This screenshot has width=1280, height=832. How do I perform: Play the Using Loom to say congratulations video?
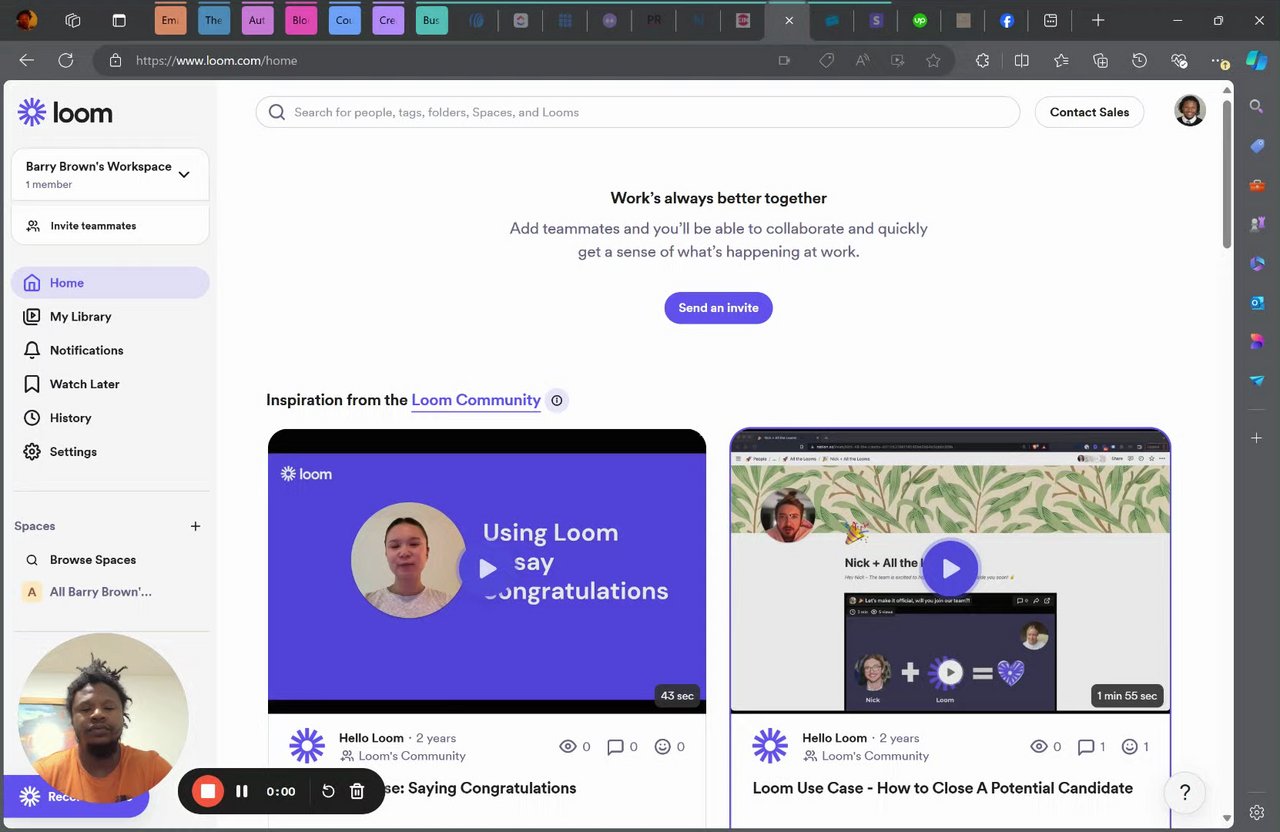pyautogui.click(x=487, y=568)
